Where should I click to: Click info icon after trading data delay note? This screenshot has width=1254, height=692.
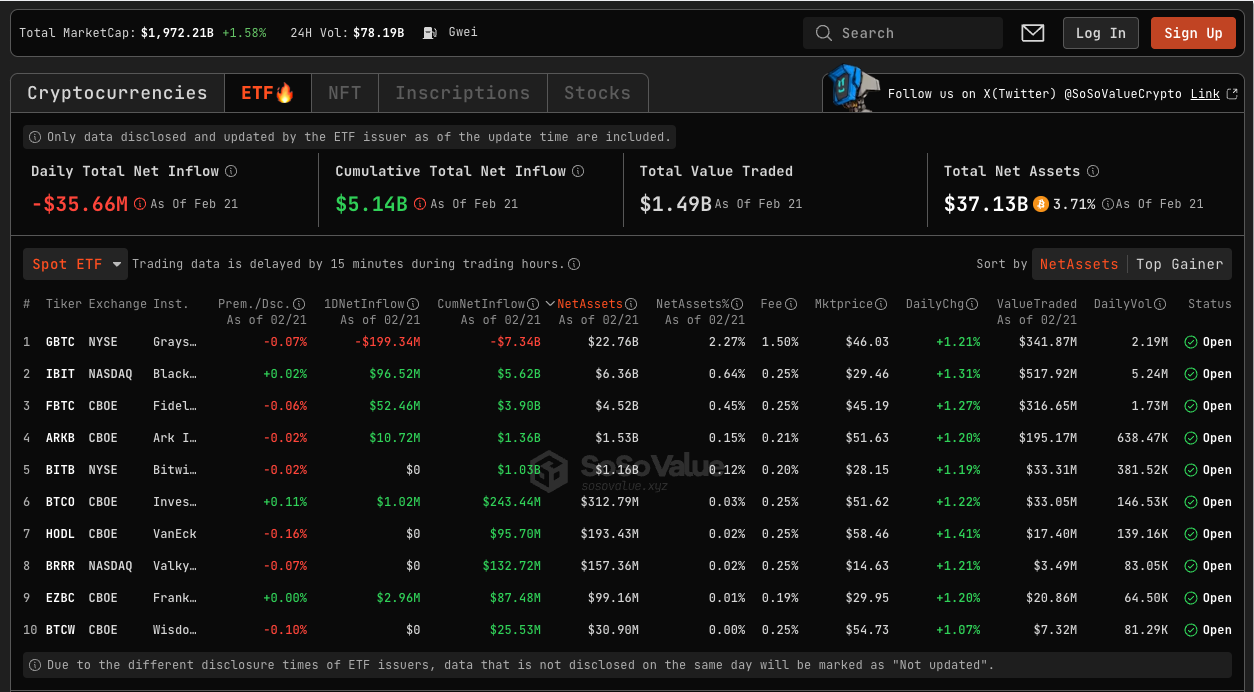click(x=574, y=265)
